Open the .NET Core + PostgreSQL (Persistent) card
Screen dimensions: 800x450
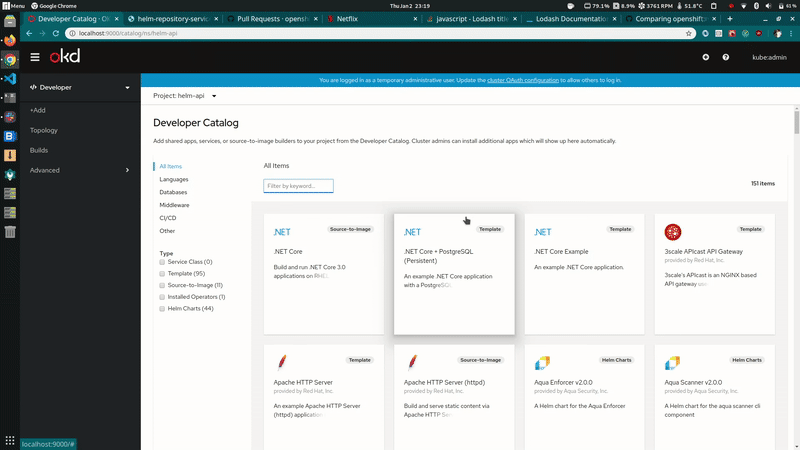point(454,274)
